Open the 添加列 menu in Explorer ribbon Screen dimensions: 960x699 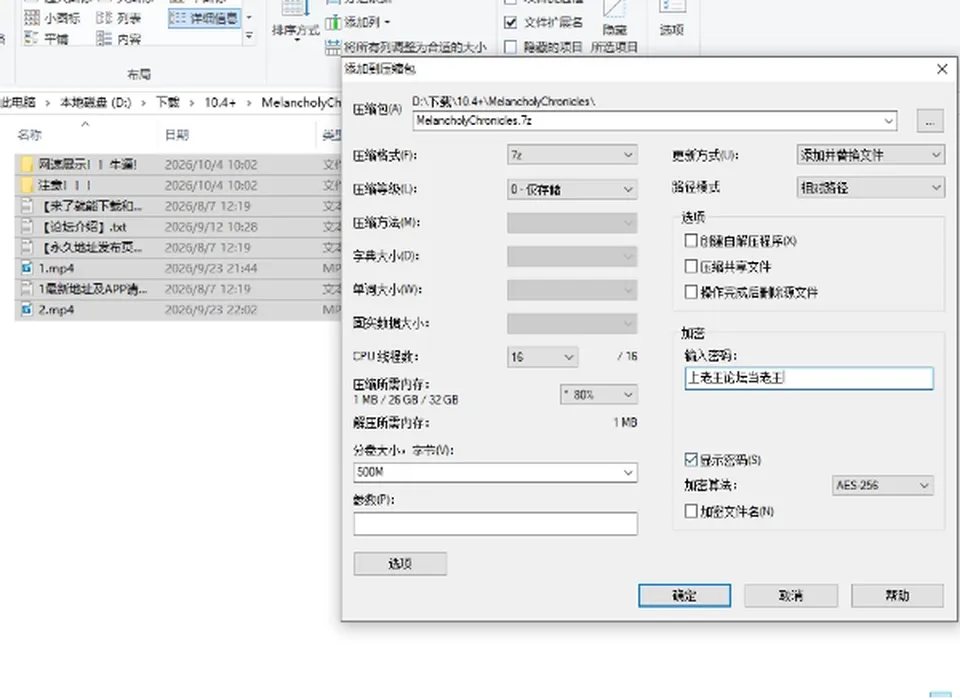(x=359, y=23)
